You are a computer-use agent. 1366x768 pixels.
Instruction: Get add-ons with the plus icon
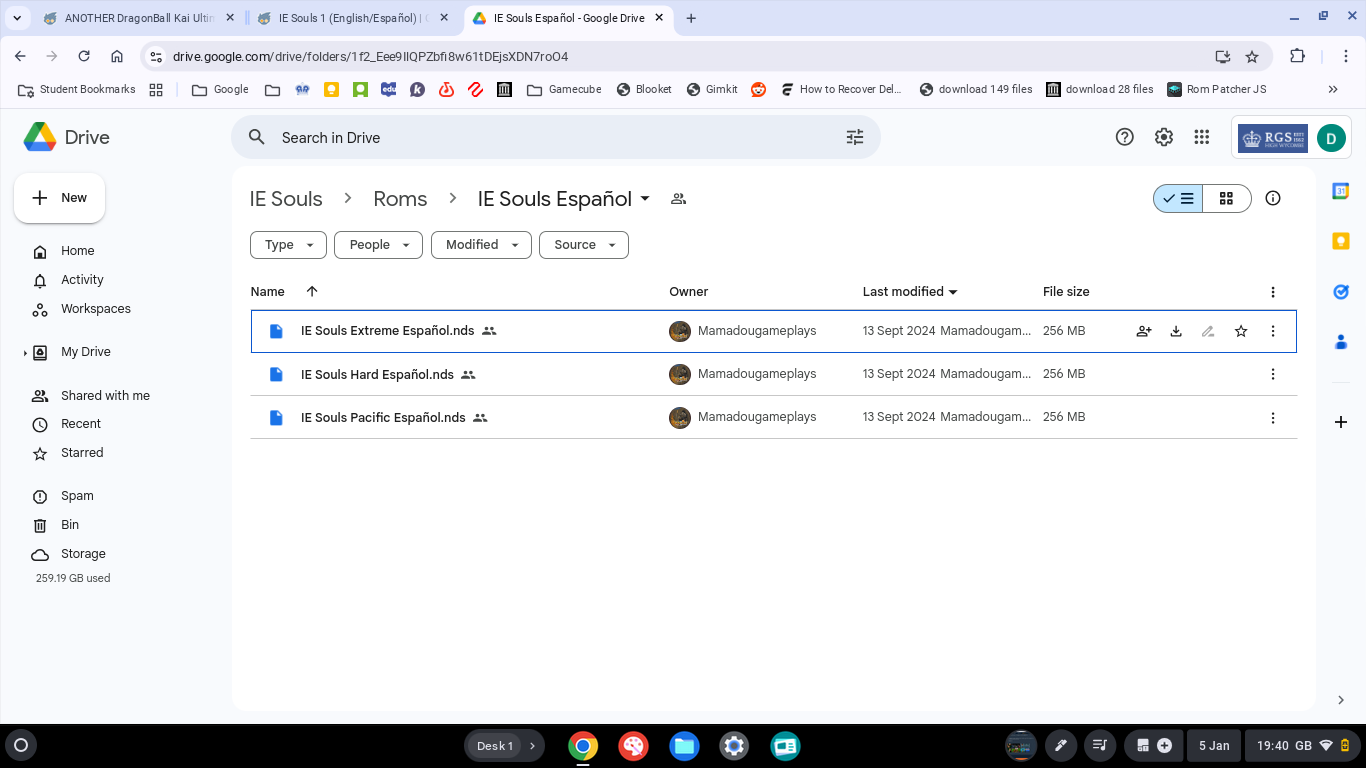[x=1341, y=422]
